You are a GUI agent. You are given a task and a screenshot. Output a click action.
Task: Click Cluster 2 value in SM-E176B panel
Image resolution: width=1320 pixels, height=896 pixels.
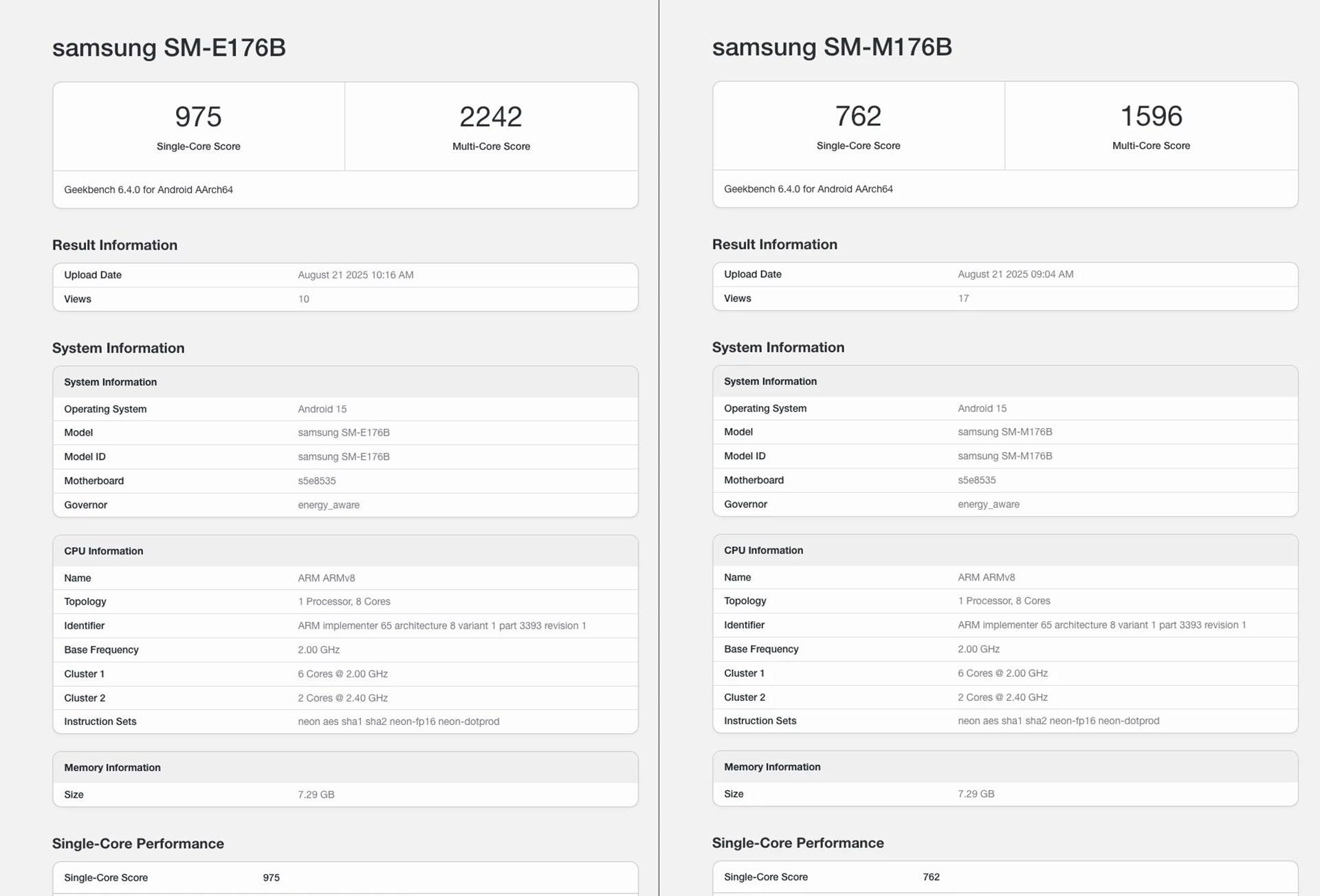[x=343, y=698]
